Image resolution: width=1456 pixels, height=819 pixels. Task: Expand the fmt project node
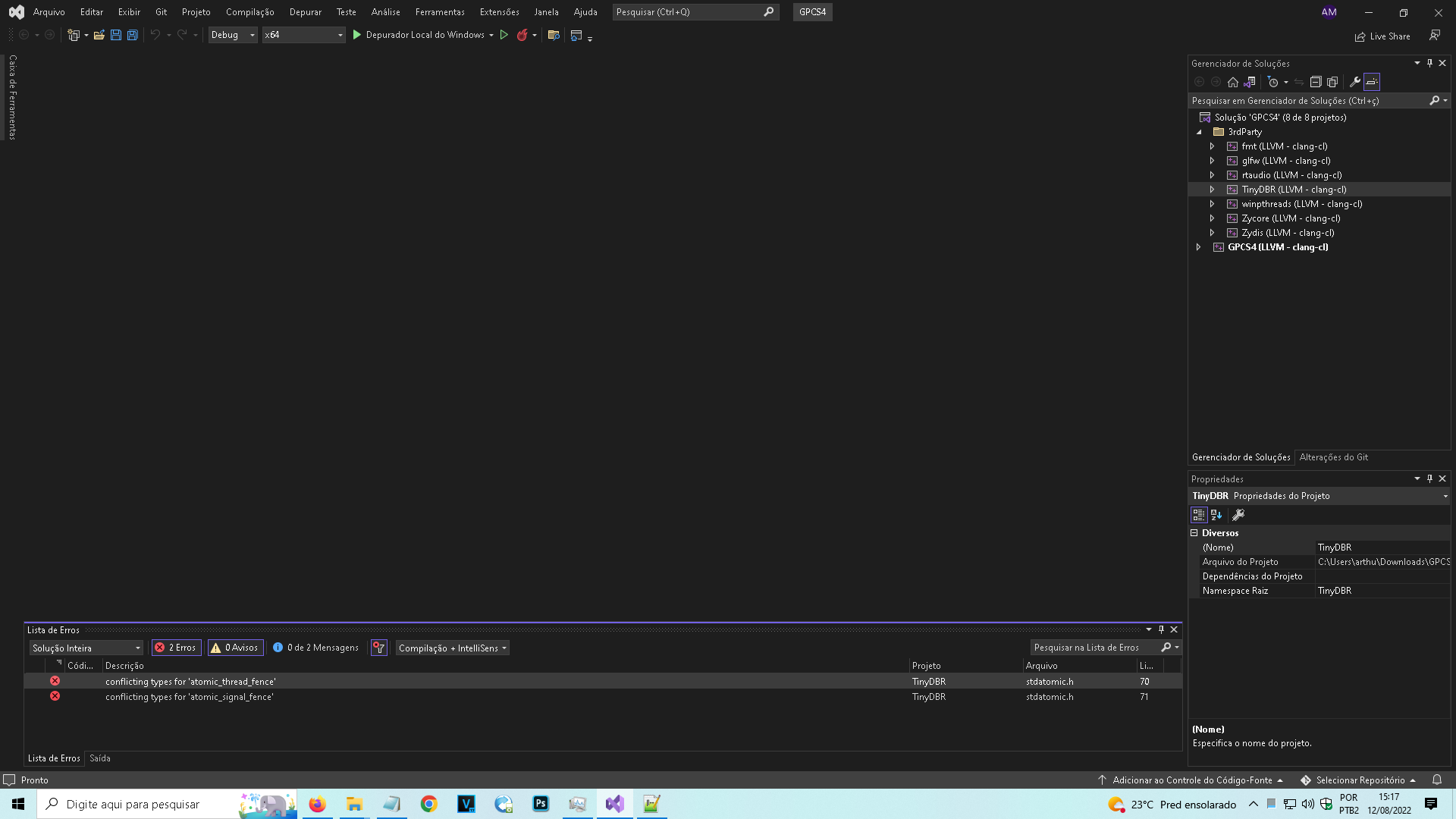tap(1212, 146)
